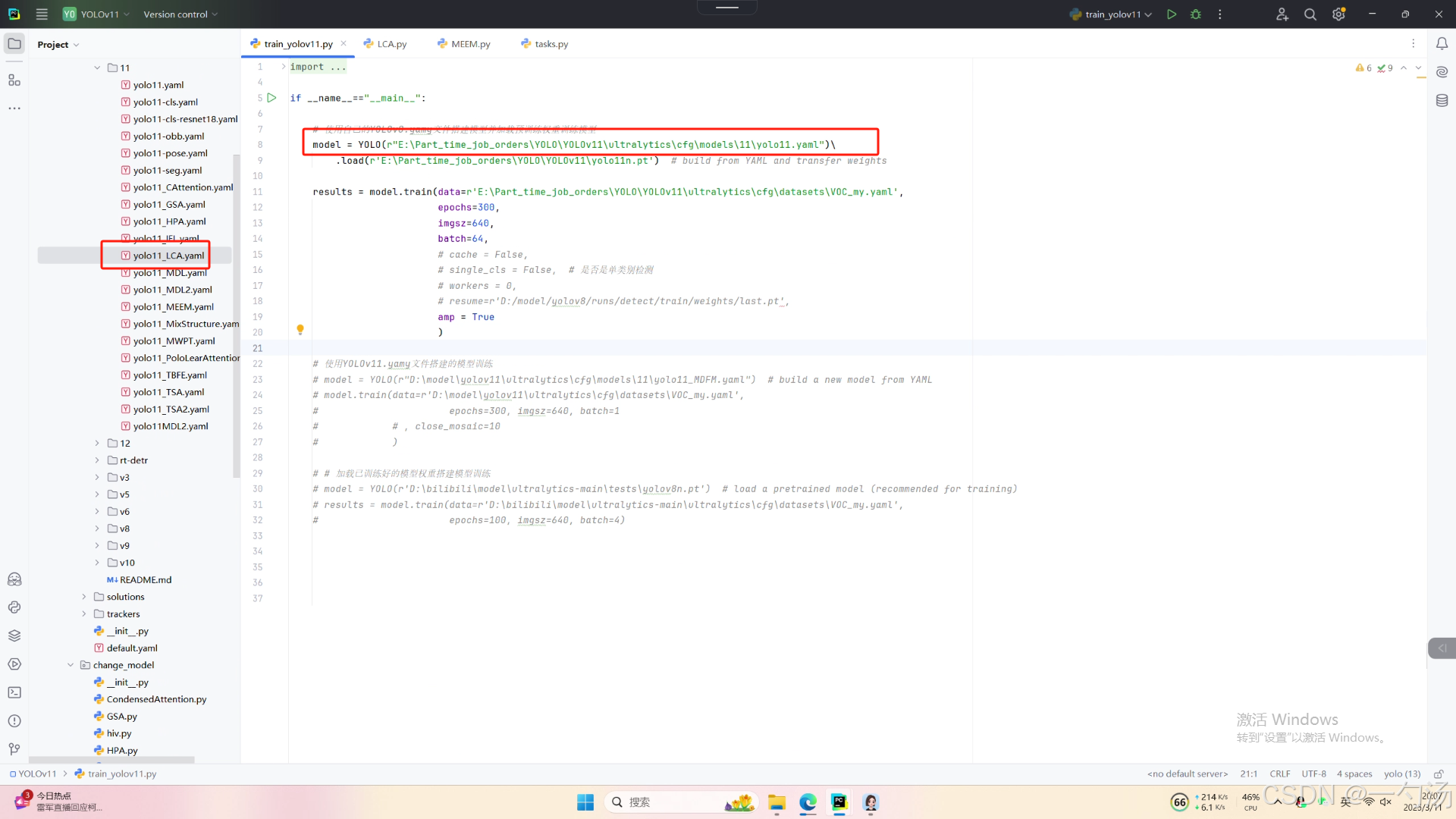
Task: Click the Version control menu button
Action: [180, 14]
